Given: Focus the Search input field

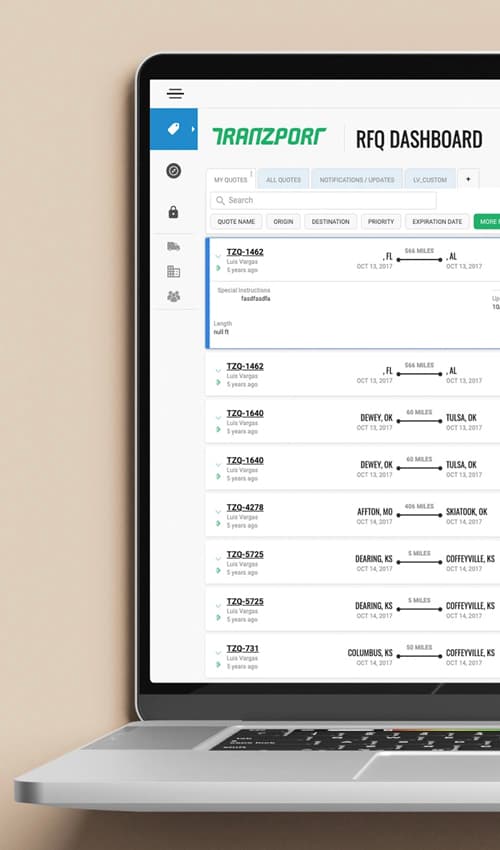Looking at the screenshot, I should pyautogui.click(x=323, y=200).
